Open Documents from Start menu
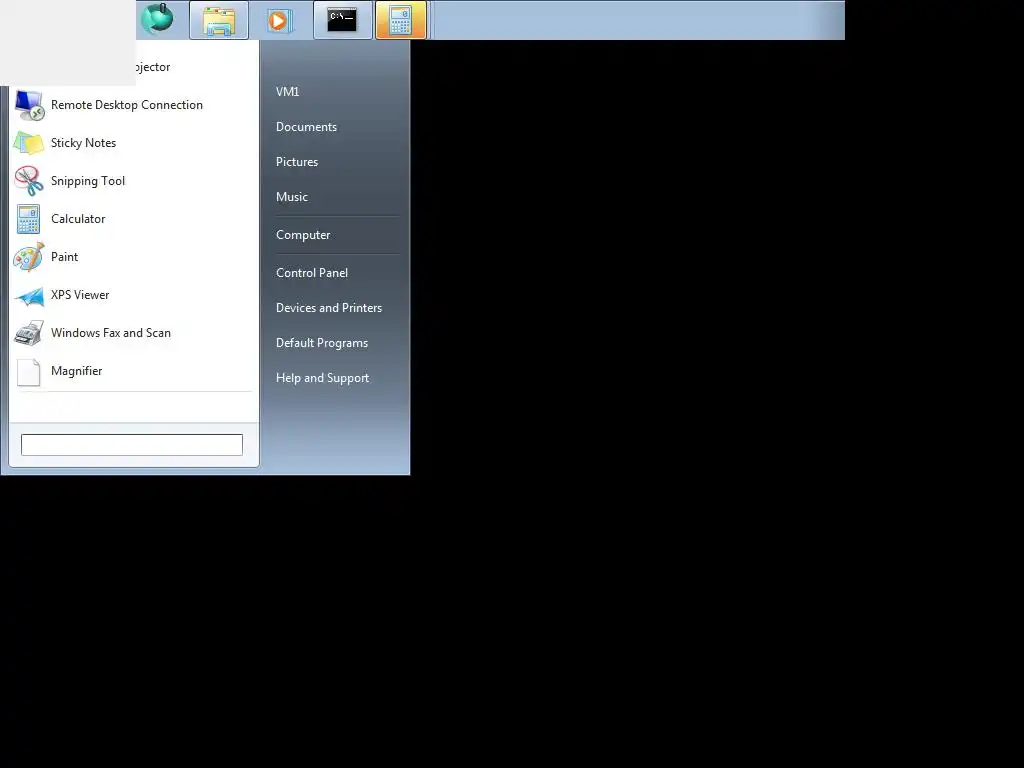The height and width of the screenshot is (768, 1024). click(x=306, y=127)
